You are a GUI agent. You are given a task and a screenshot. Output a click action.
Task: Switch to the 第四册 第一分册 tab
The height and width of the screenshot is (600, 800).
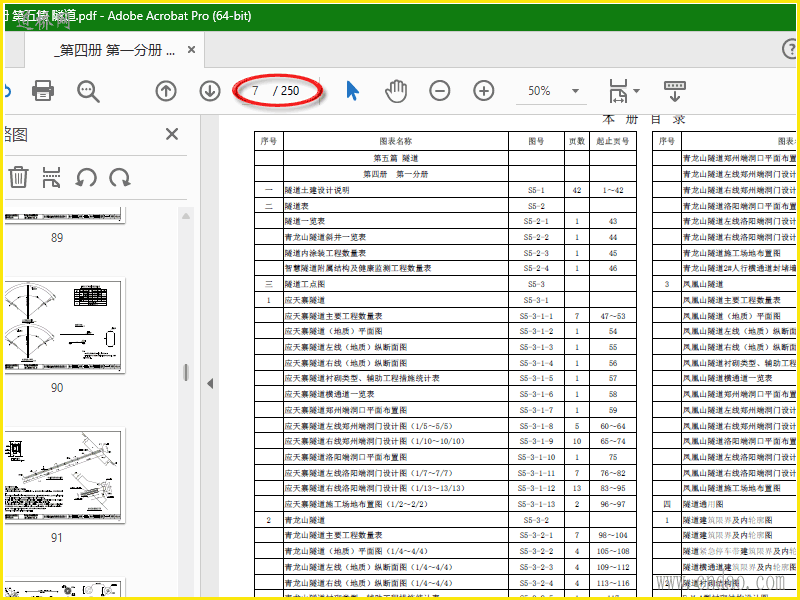coord(115,50)
